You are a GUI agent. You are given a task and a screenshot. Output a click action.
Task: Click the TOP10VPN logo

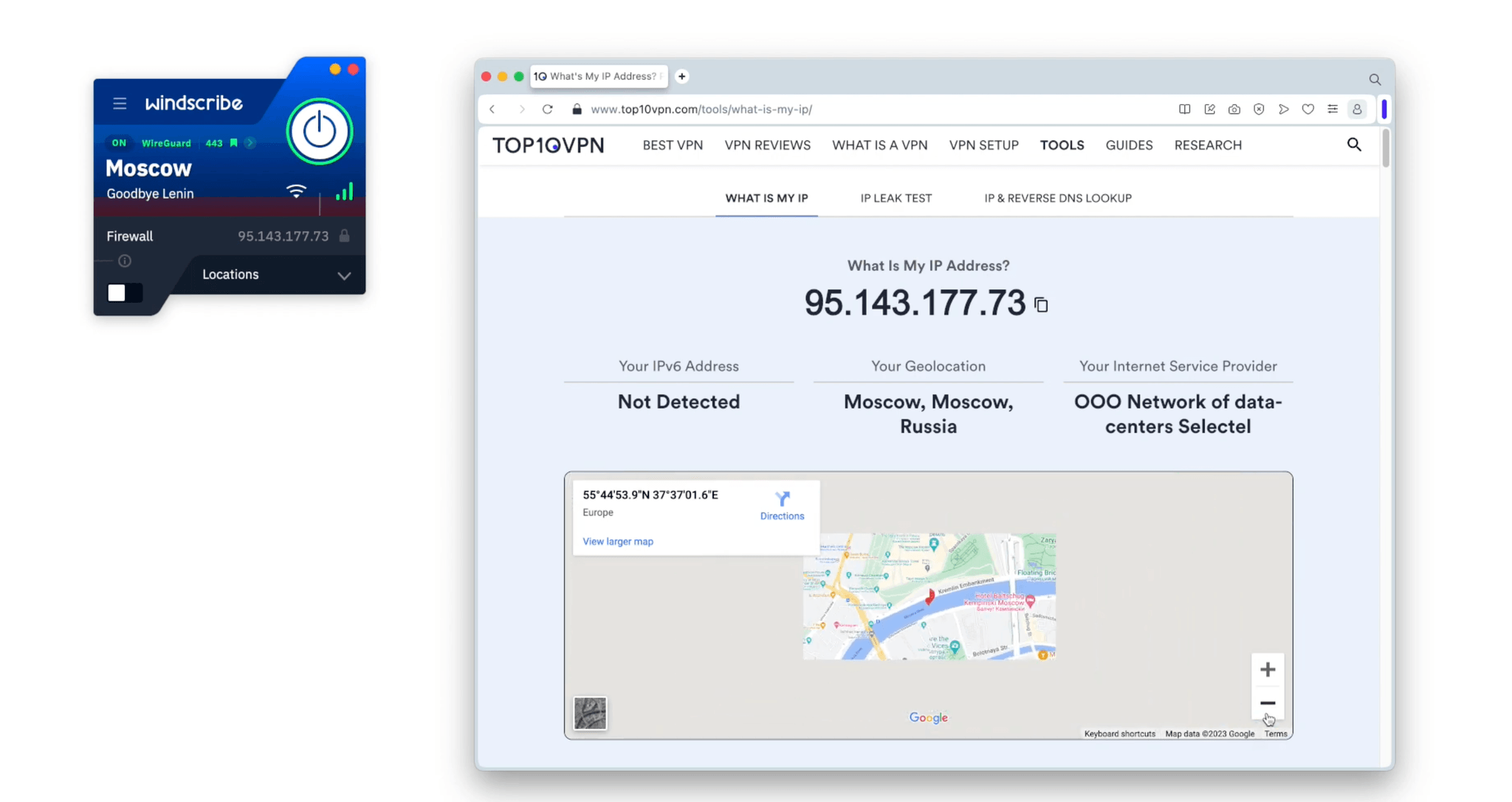coord(549,145)
